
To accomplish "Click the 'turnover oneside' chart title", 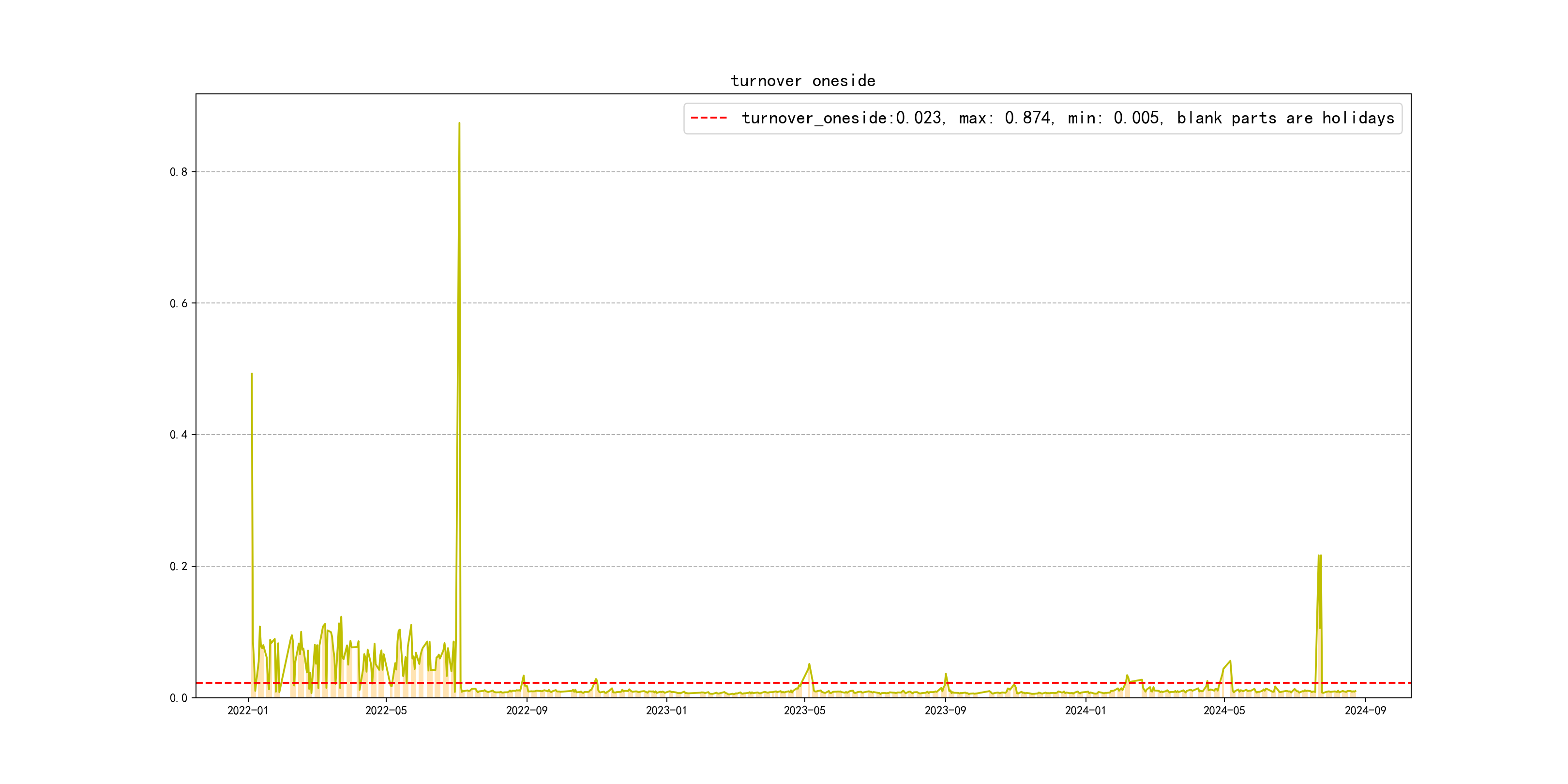I will point(802,81).
